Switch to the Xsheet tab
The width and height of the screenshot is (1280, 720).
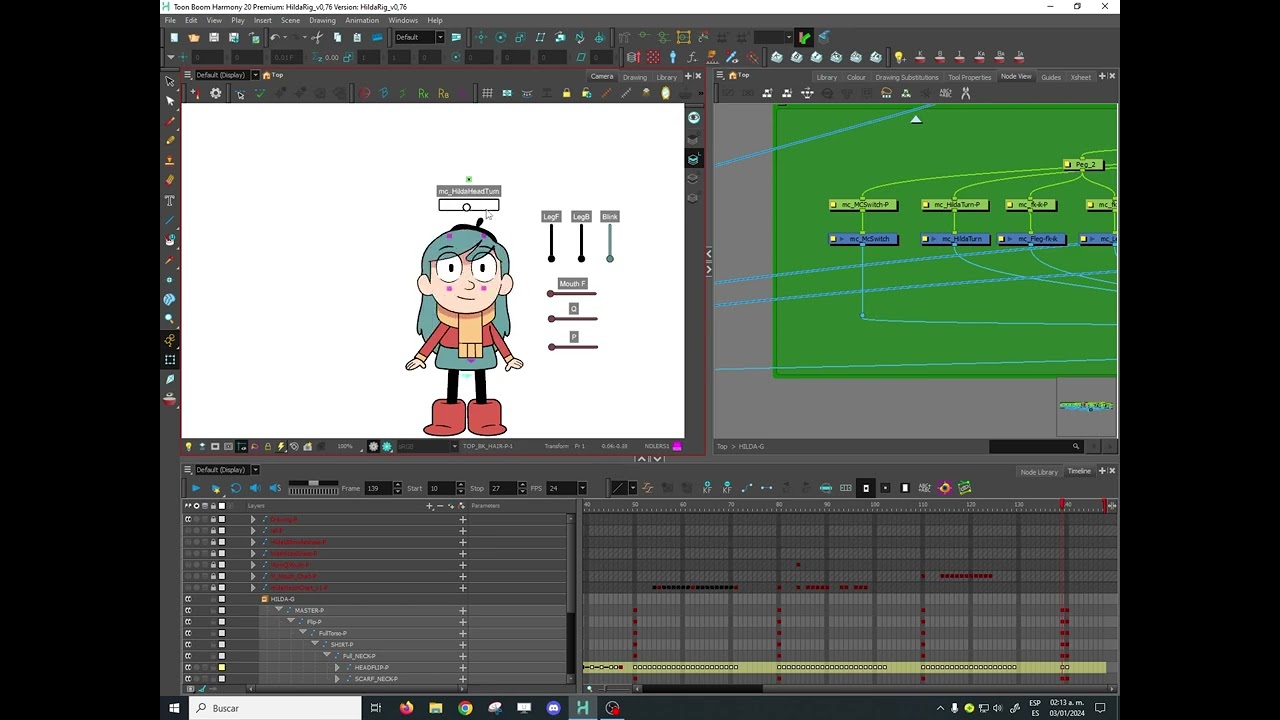[x=1081, y=77]
